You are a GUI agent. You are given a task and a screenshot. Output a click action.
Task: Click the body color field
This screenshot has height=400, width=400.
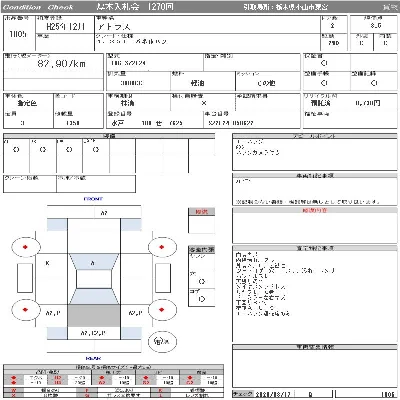pyautogui.click(x=28, y=102)
